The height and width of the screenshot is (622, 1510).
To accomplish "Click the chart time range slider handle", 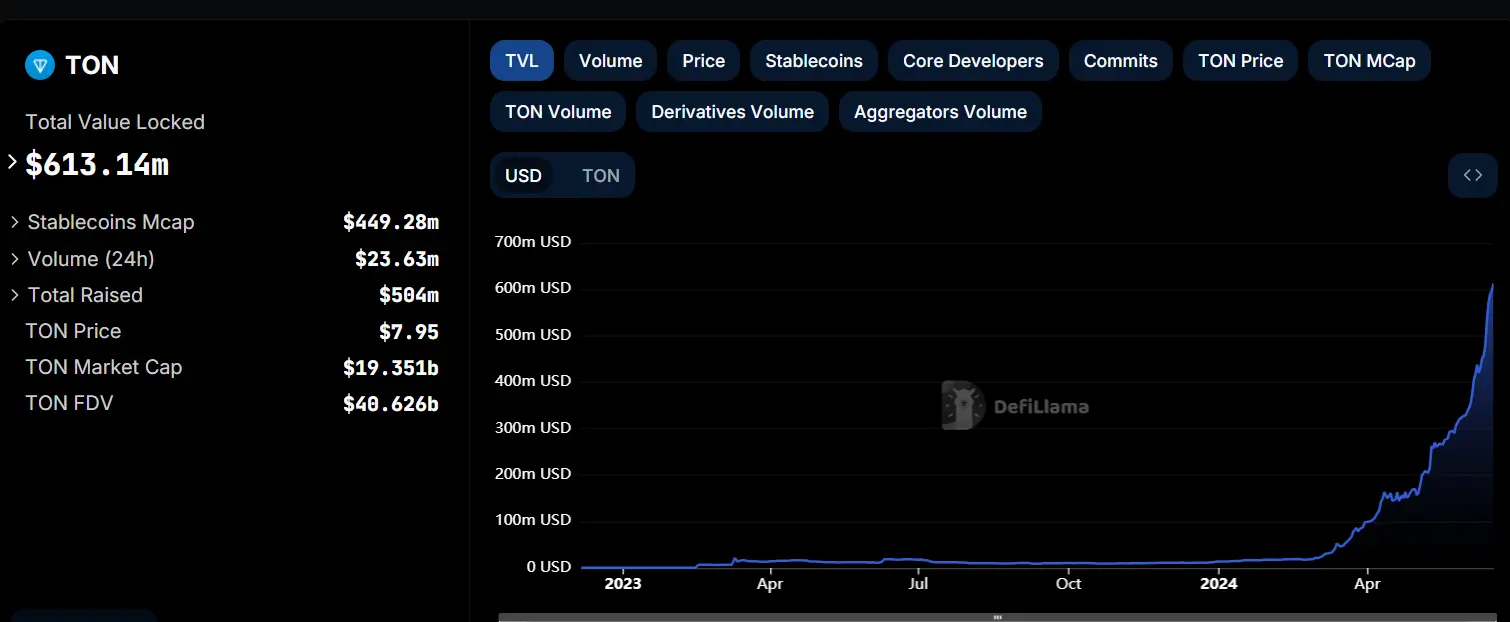I will pos(997,617).
